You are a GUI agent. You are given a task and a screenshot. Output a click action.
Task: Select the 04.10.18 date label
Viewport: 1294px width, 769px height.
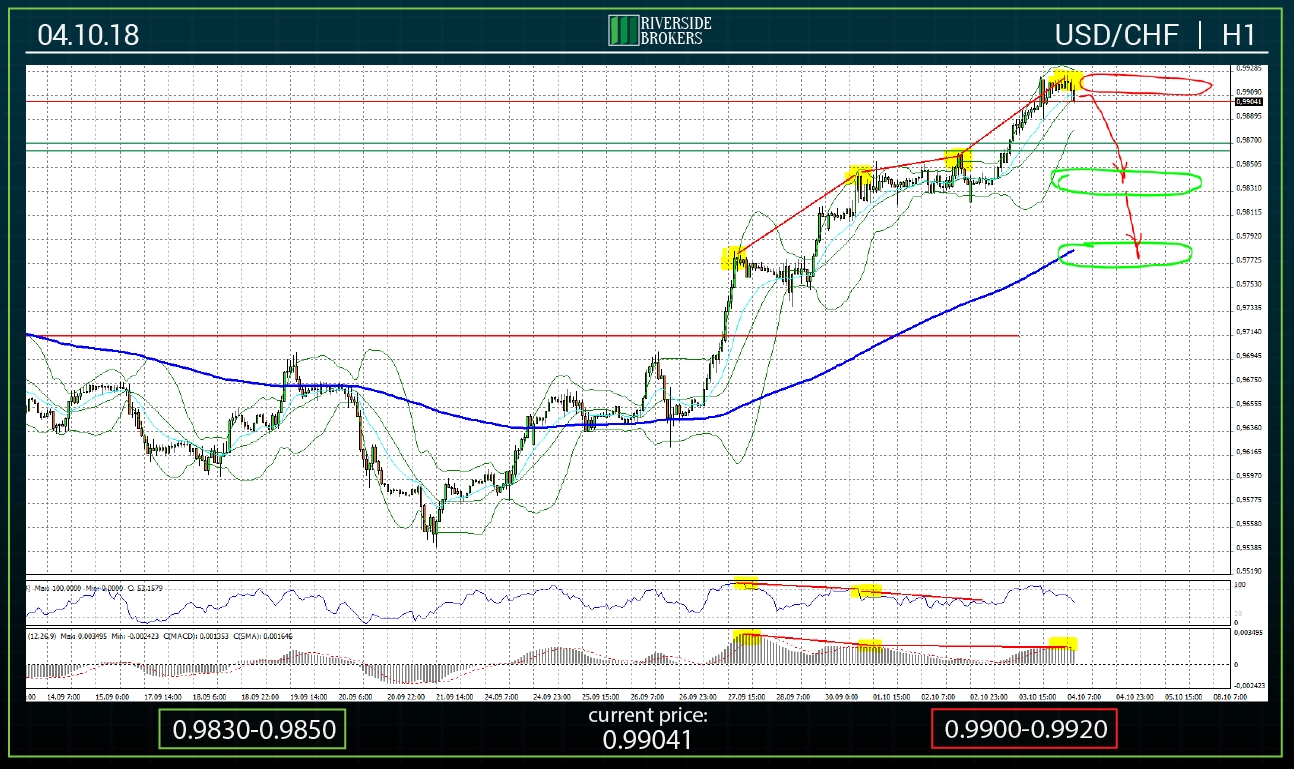point(88,35)
